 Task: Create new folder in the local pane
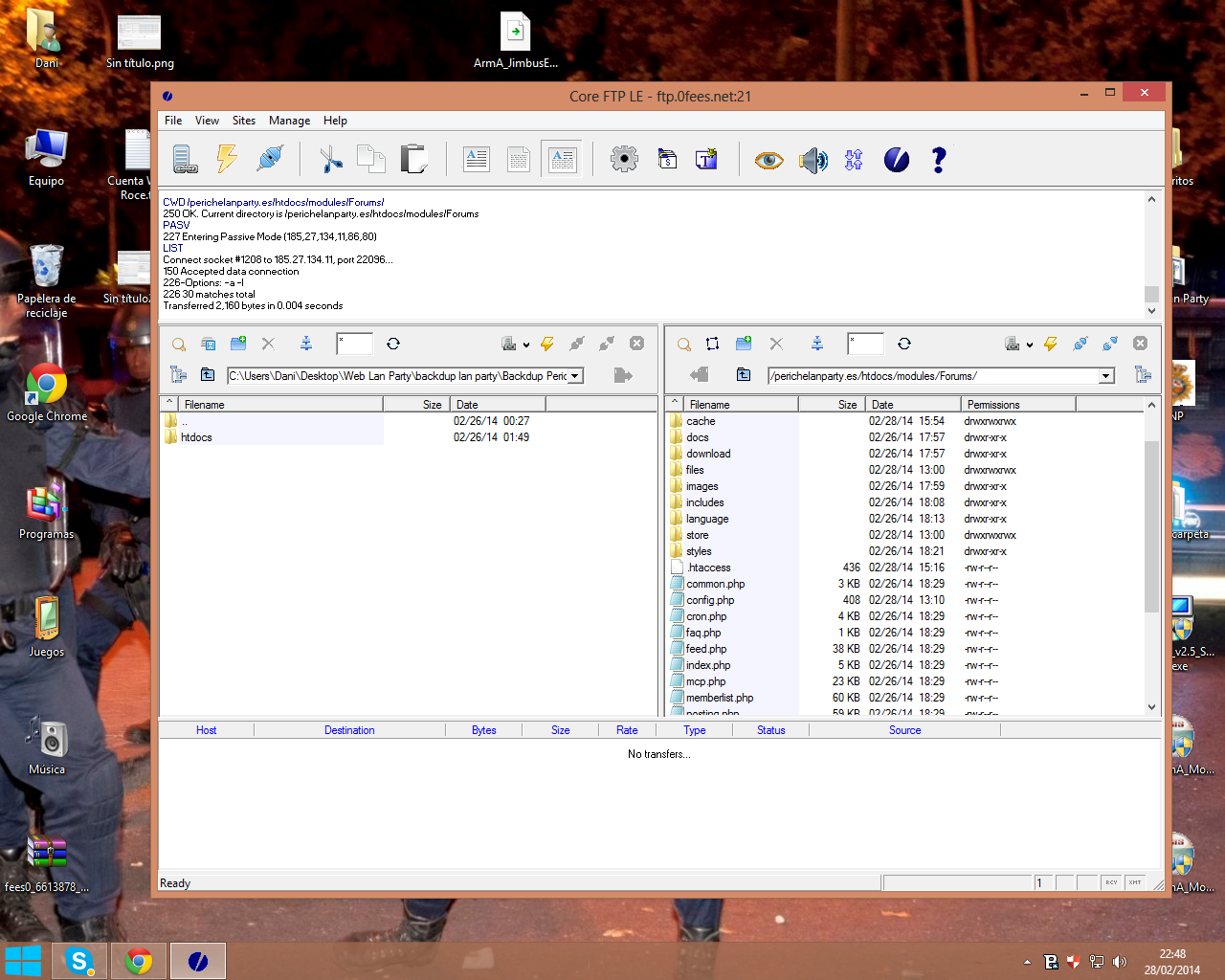tap(238, 344)
